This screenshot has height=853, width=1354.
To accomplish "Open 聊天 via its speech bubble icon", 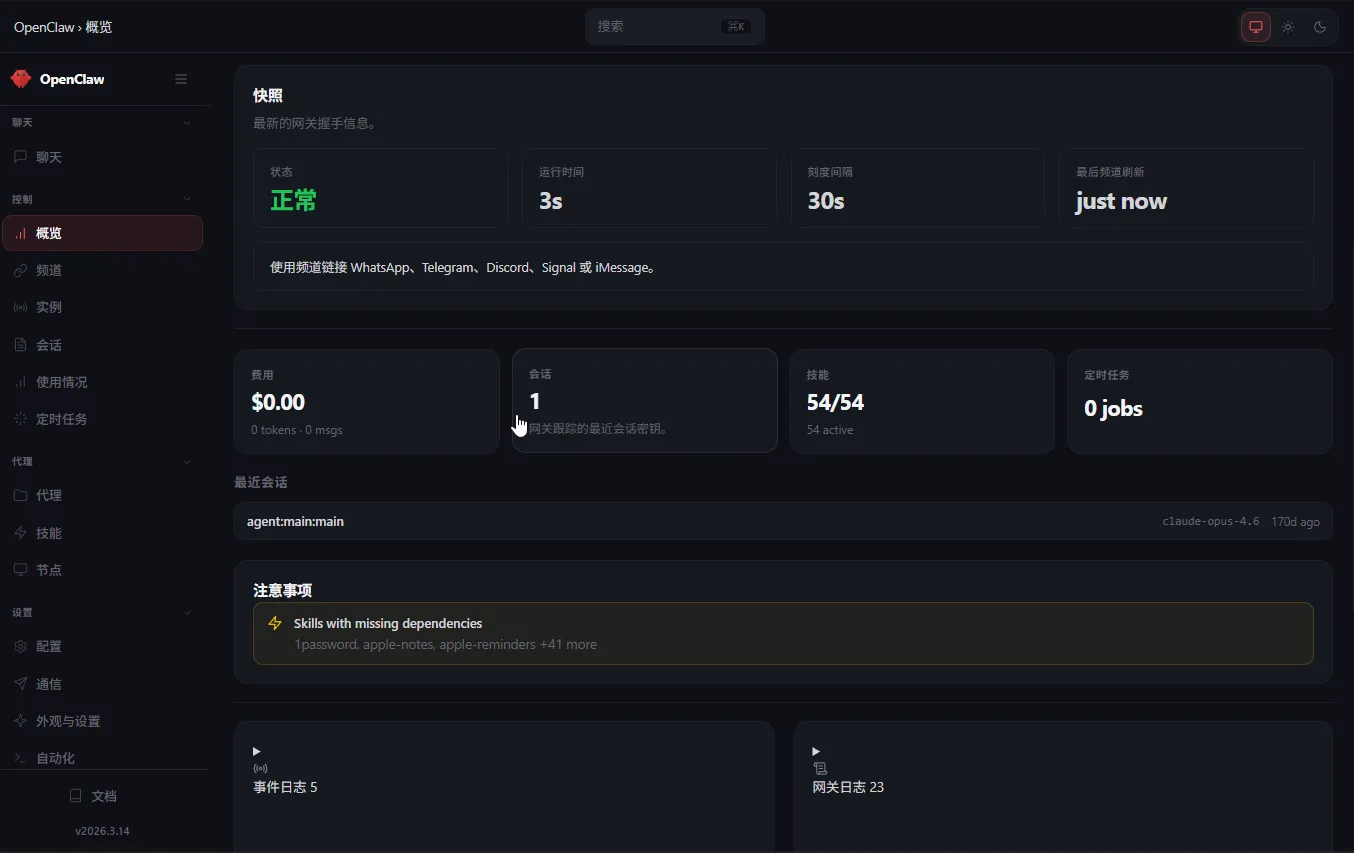I will coord(20,157).
